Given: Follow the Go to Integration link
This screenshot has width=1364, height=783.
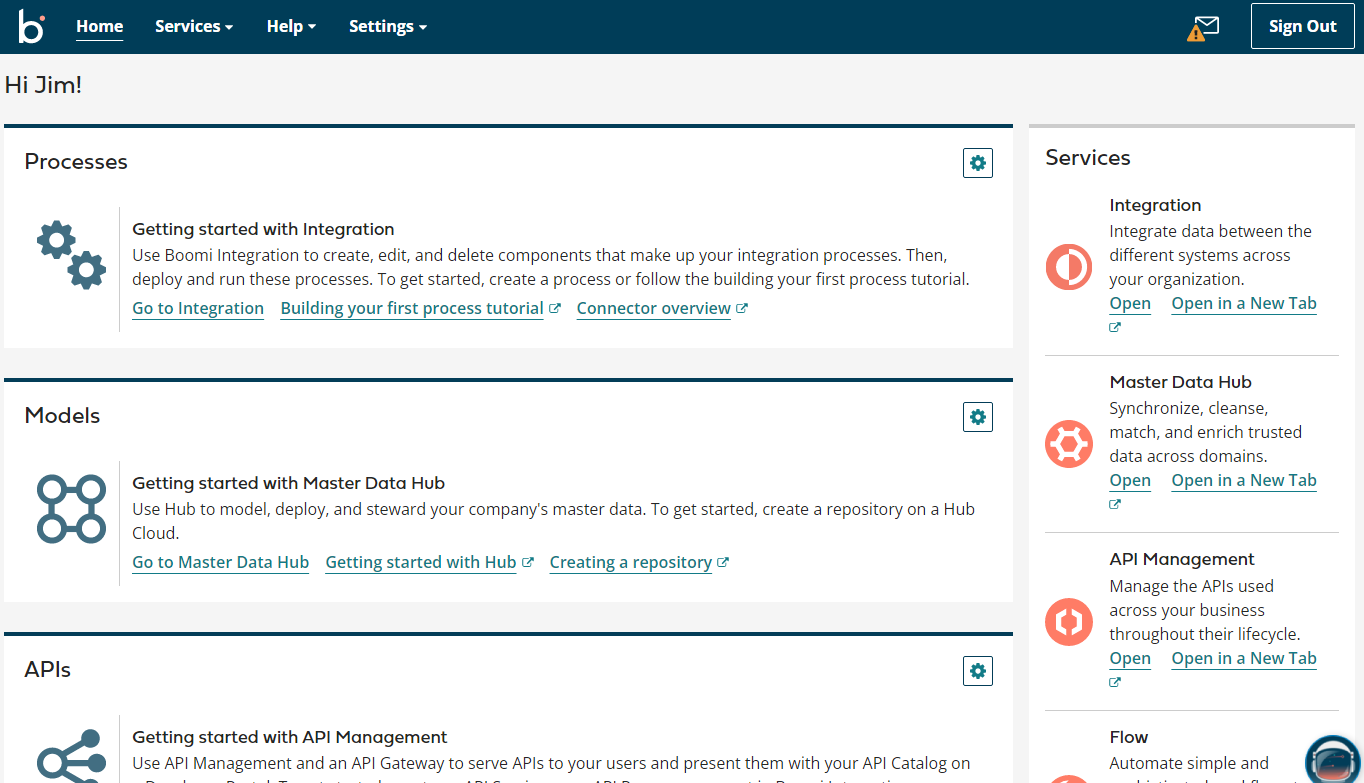Looking at the screenshot, I should point(198,309).
